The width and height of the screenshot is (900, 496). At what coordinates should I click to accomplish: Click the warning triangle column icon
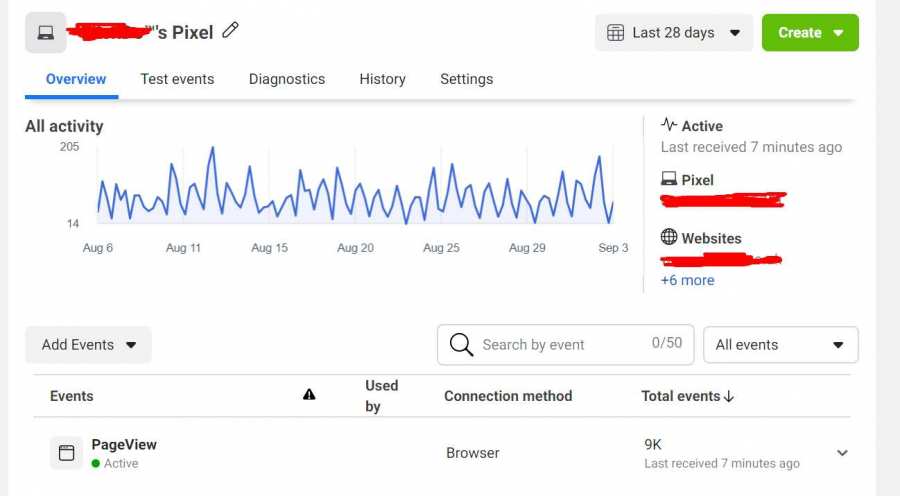pyautogui.click(x=309, y=395)
